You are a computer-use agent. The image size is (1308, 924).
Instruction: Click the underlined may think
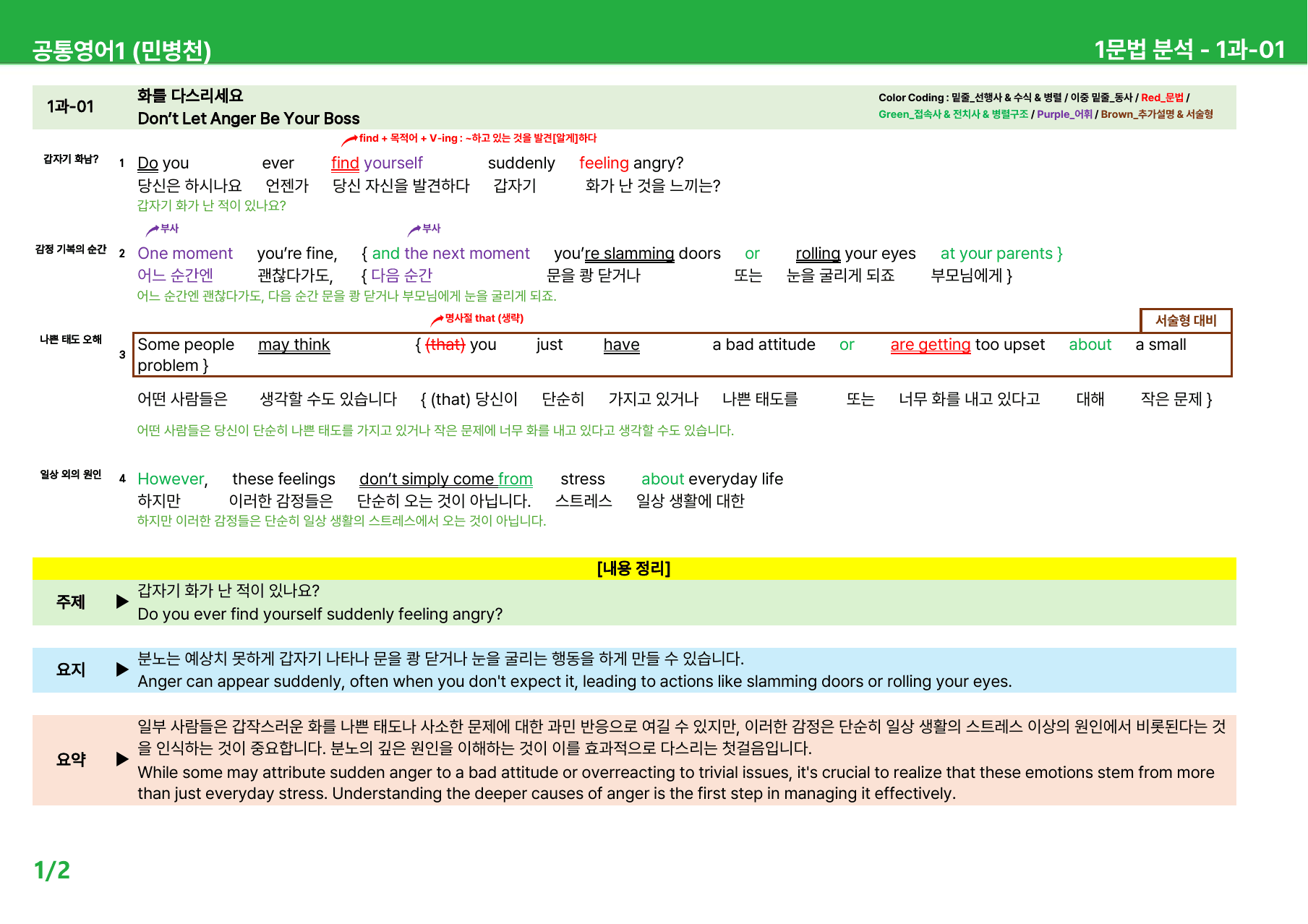tap(294, 345)
